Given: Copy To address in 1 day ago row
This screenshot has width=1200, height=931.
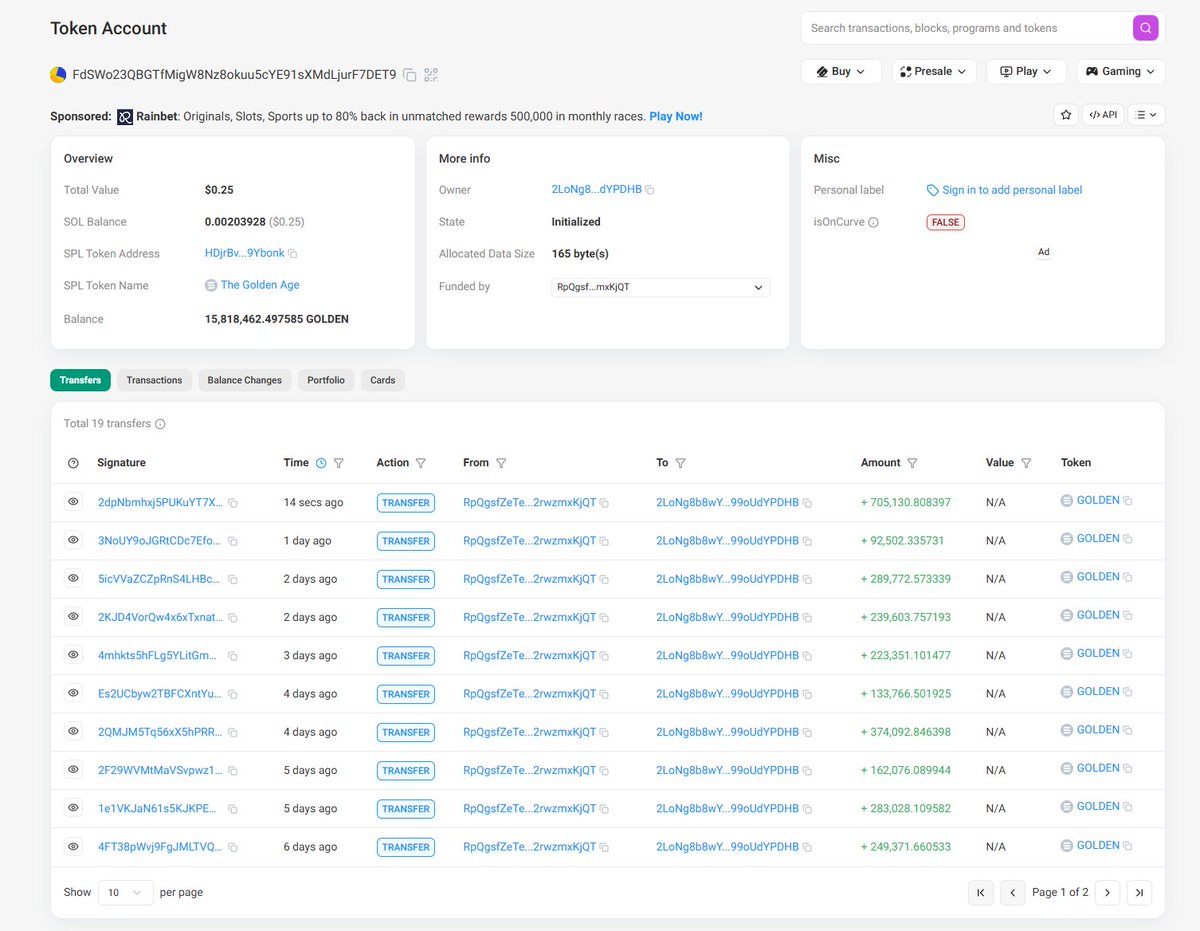Looking at the screenshot, I should click(807, 541).
